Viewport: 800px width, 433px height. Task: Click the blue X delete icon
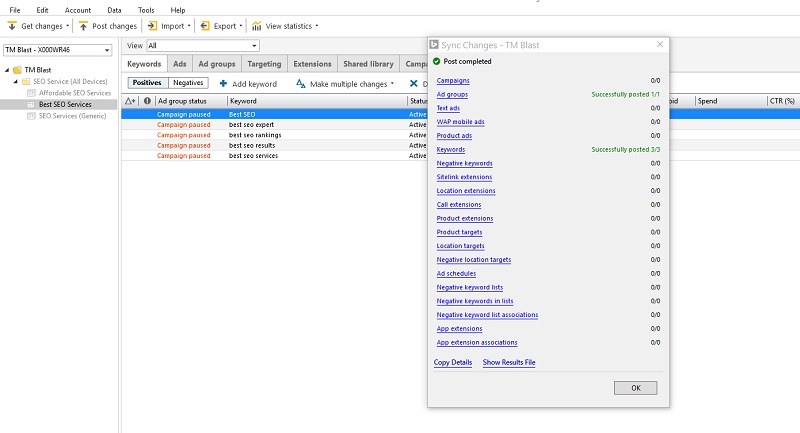pyautogui.click(x=413, y=83)
